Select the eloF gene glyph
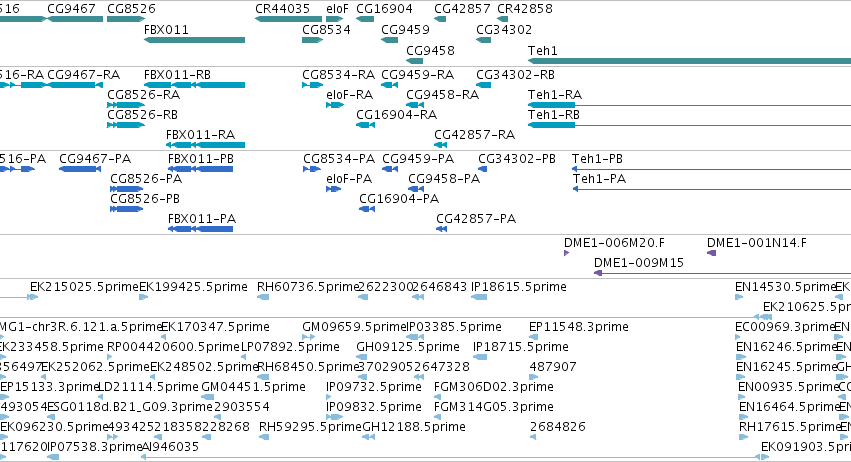This screenshot has width=851, height=462. pos(334,19)
